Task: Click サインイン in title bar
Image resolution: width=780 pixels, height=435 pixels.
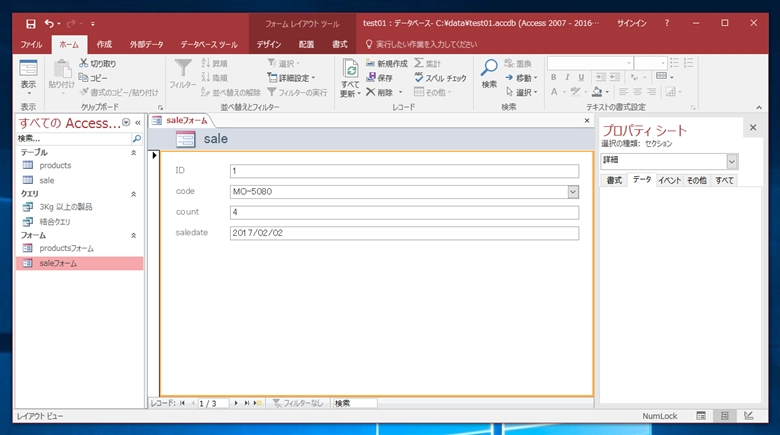Action: (x=632, y=23)
